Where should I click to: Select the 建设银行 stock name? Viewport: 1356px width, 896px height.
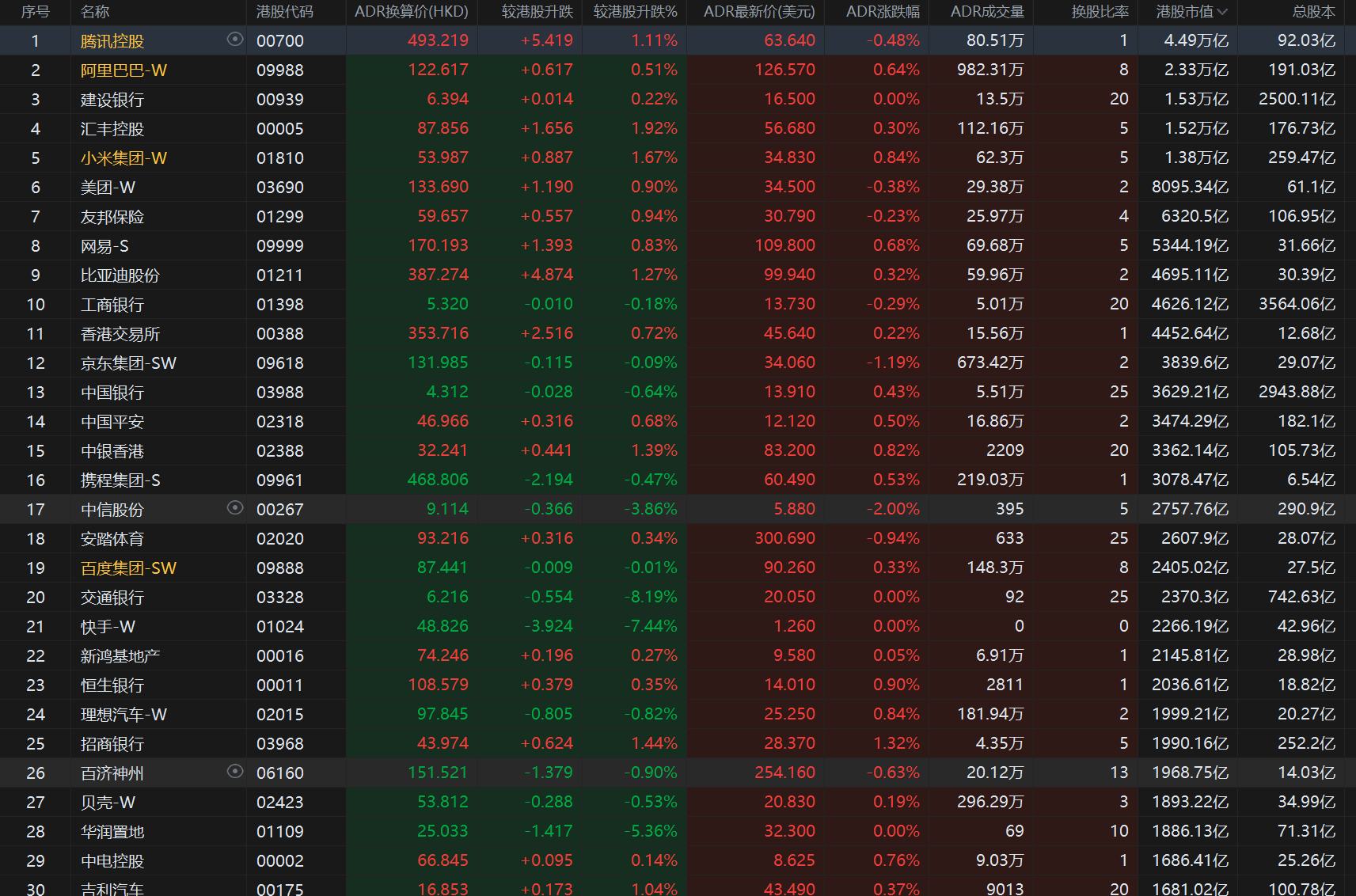coord(112,100)
